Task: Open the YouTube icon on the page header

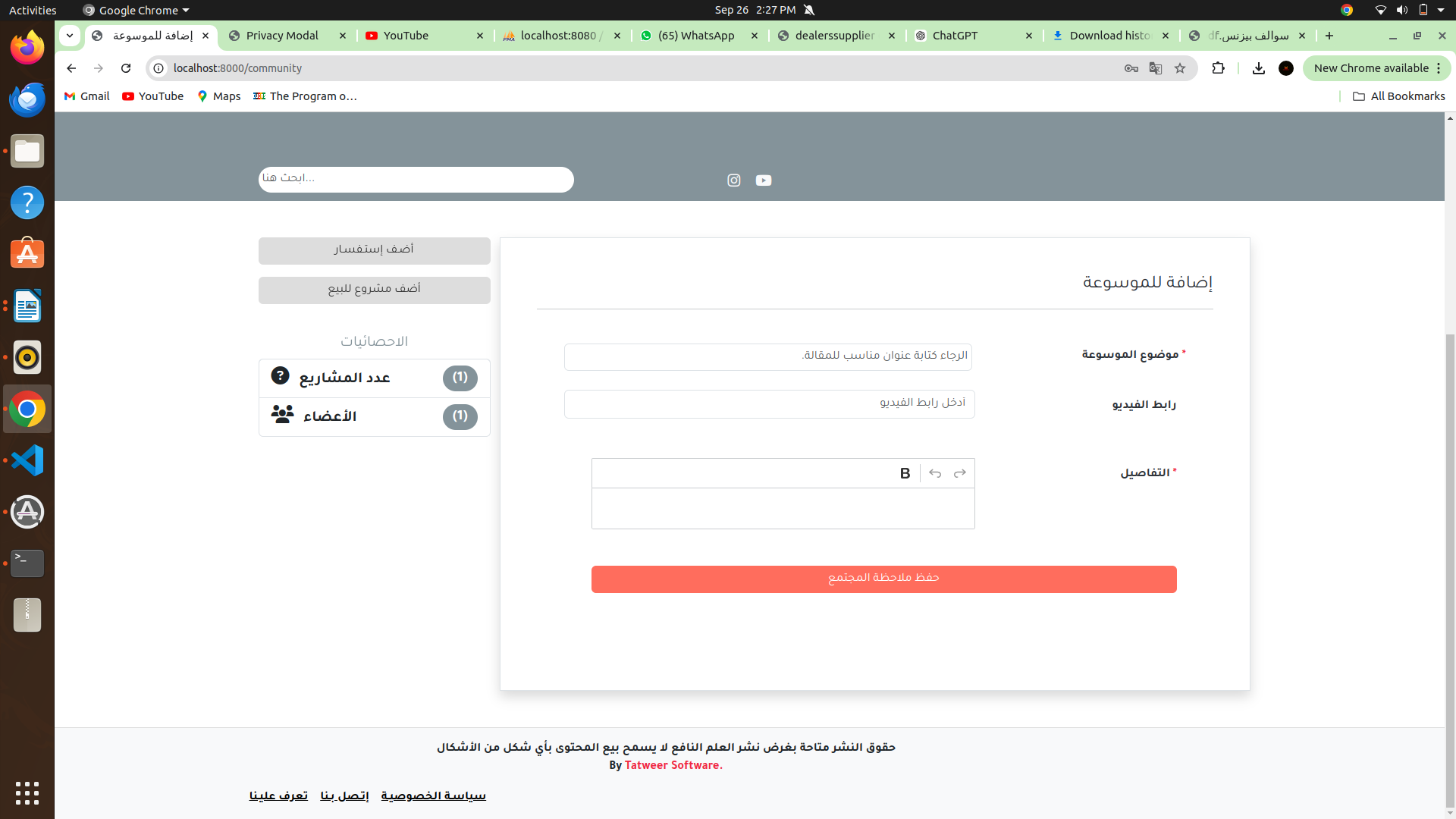Action: pos(763,180)
